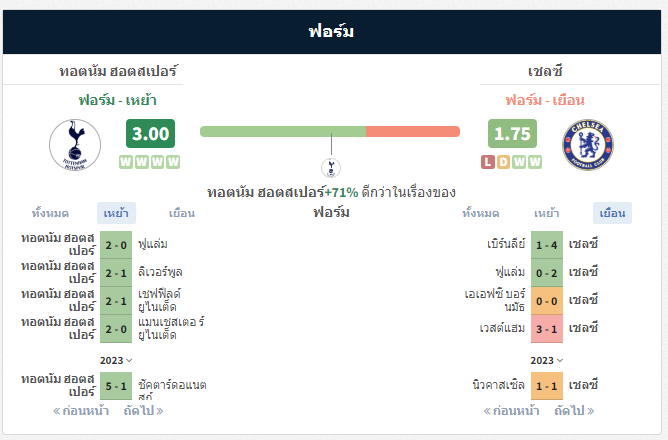This screenshot has height=440, width=668.
Task: Click the green portion of the form comparison bar
Action: coord(283,132)
